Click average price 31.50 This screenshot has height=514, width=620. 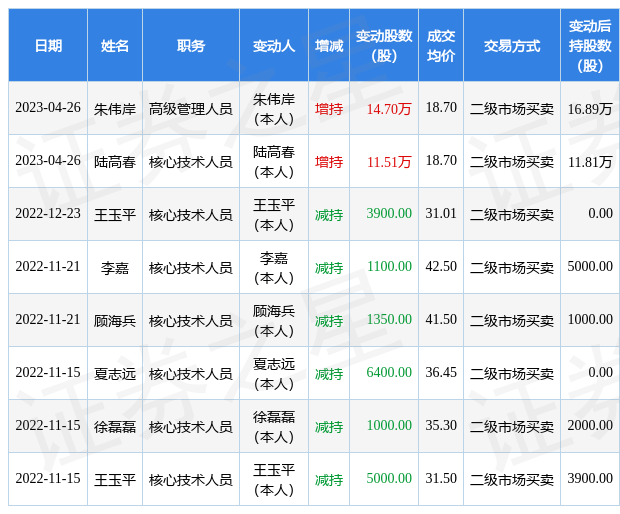pos(441,478)
